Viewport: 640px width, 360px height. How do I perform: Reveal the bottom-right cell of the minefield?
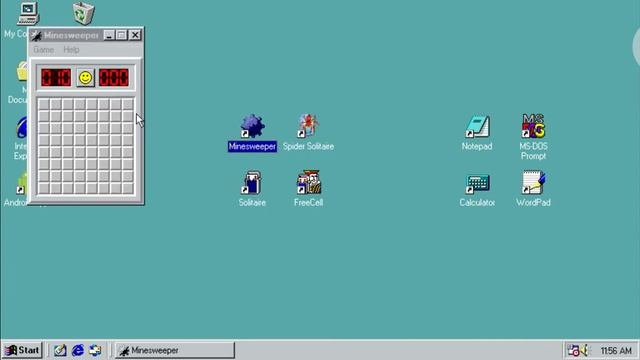[x=128, y=188]
